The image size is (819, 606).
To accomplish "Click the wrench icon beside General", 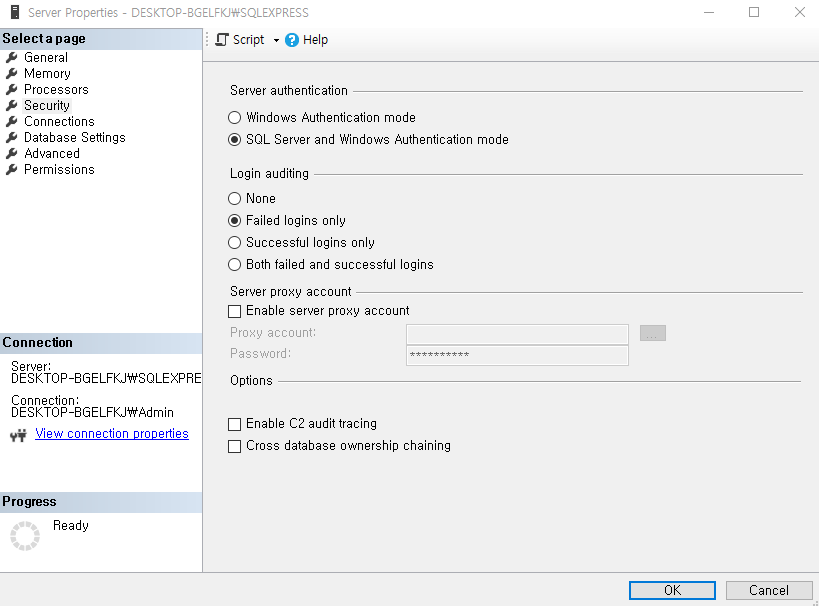I will 11,57.
